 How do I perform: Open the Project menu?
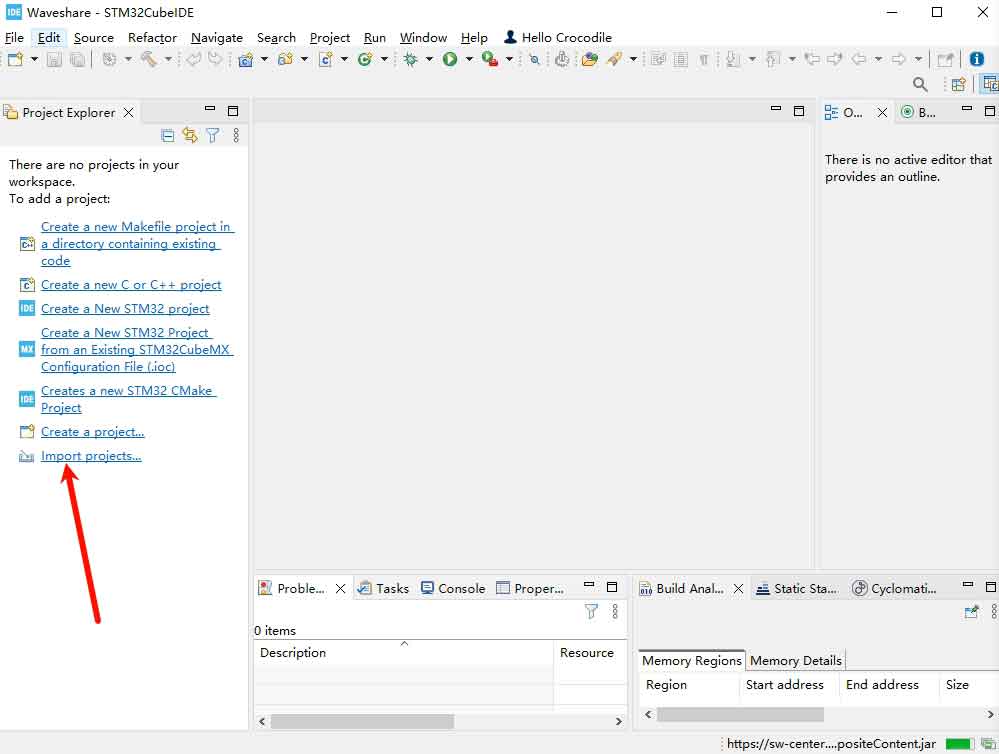pyautogui.click(x=329, y=37)
